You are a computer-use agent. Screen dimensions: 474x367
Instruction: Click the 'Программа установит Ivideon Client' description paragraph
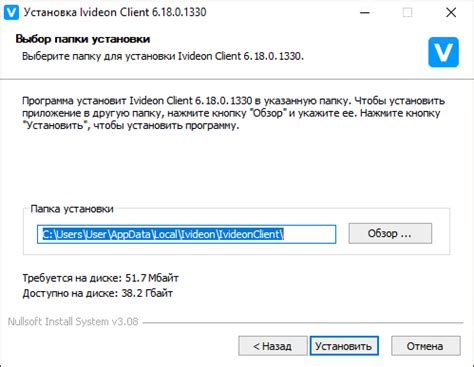coord(233,113)
